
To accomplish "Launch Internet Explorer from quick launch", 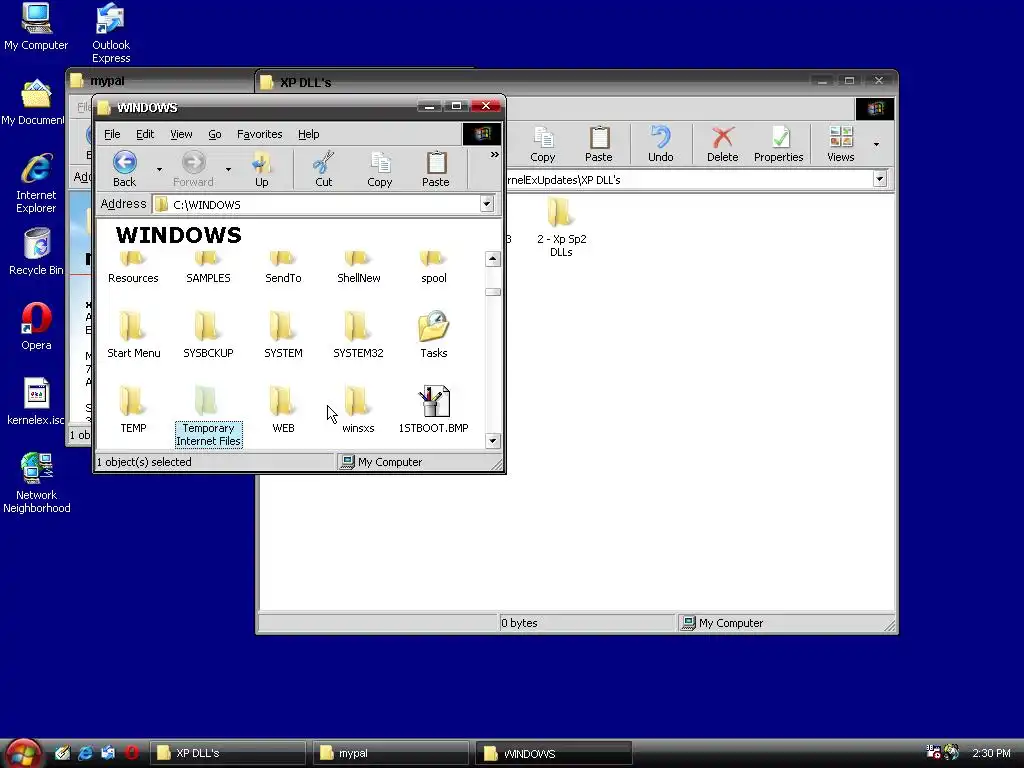I will coord(85,753).
